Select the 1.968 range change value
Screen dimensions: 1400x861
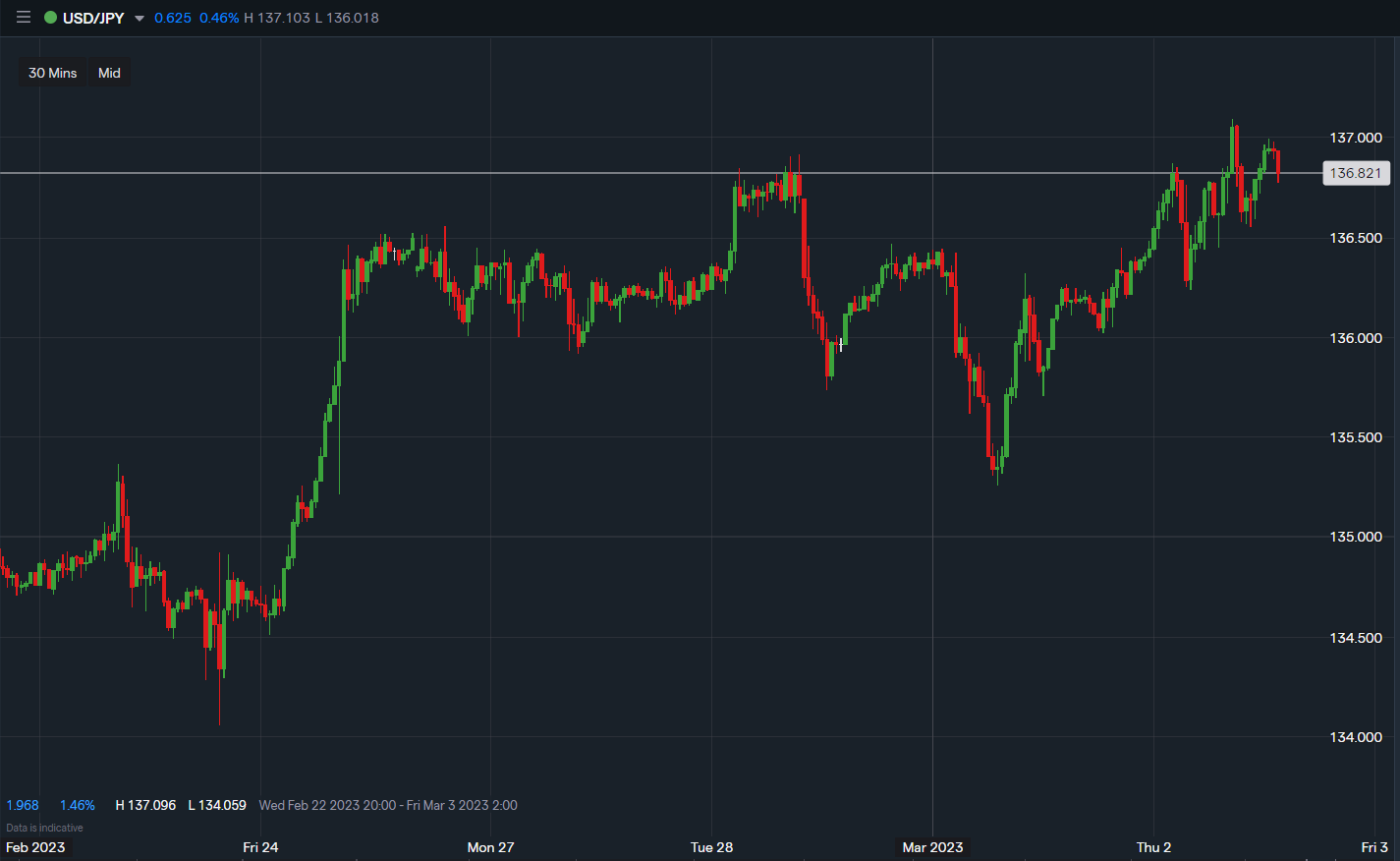coord(23,805)
